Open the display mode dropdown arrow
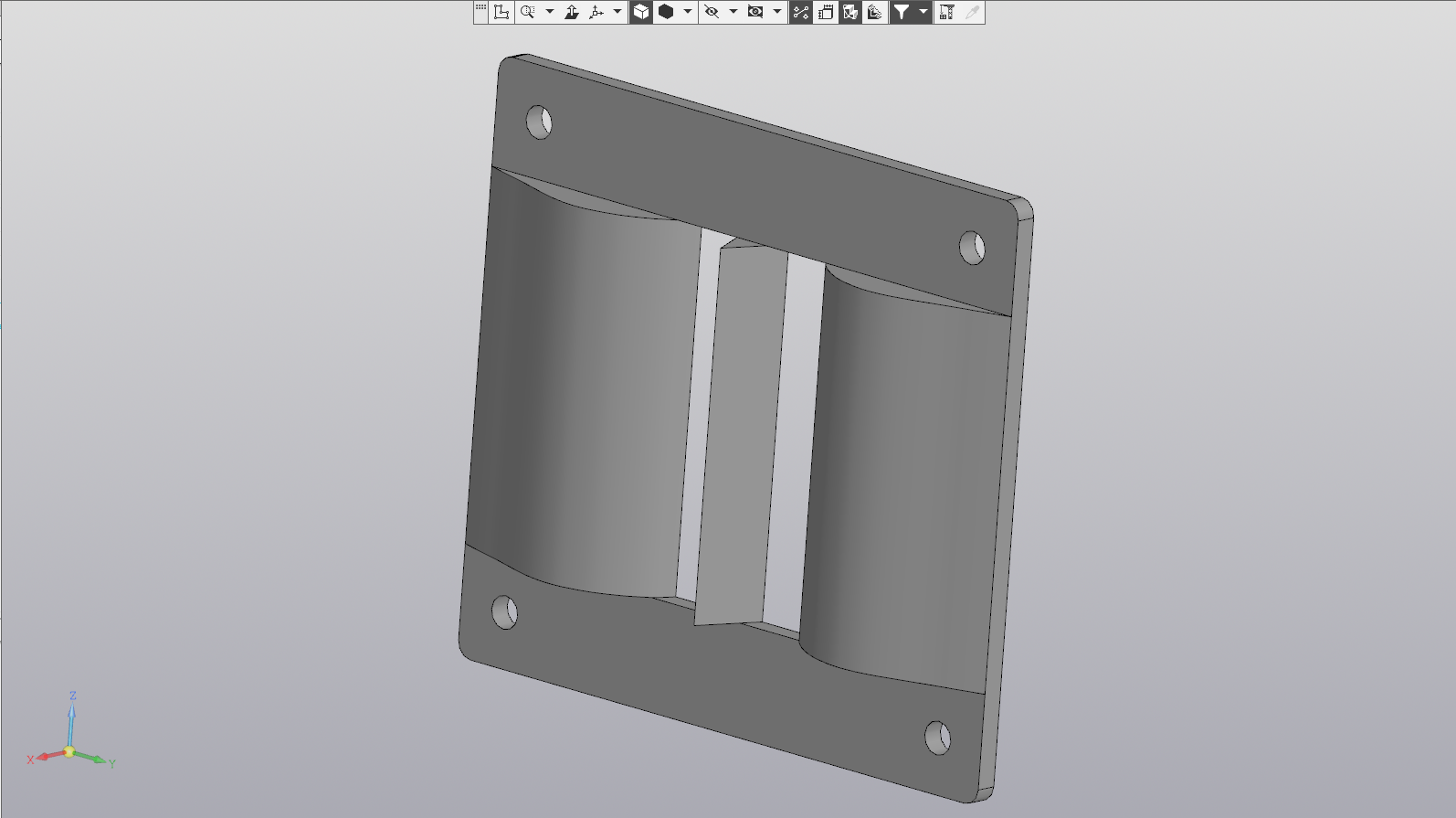 tap(688, 12)
